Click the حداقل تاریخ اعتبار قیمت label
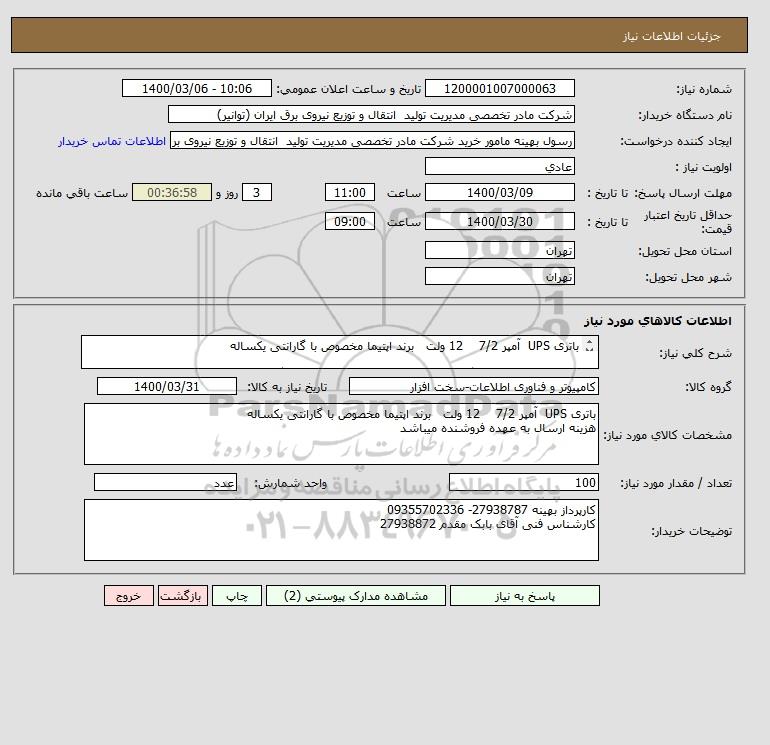 point(688,222)
